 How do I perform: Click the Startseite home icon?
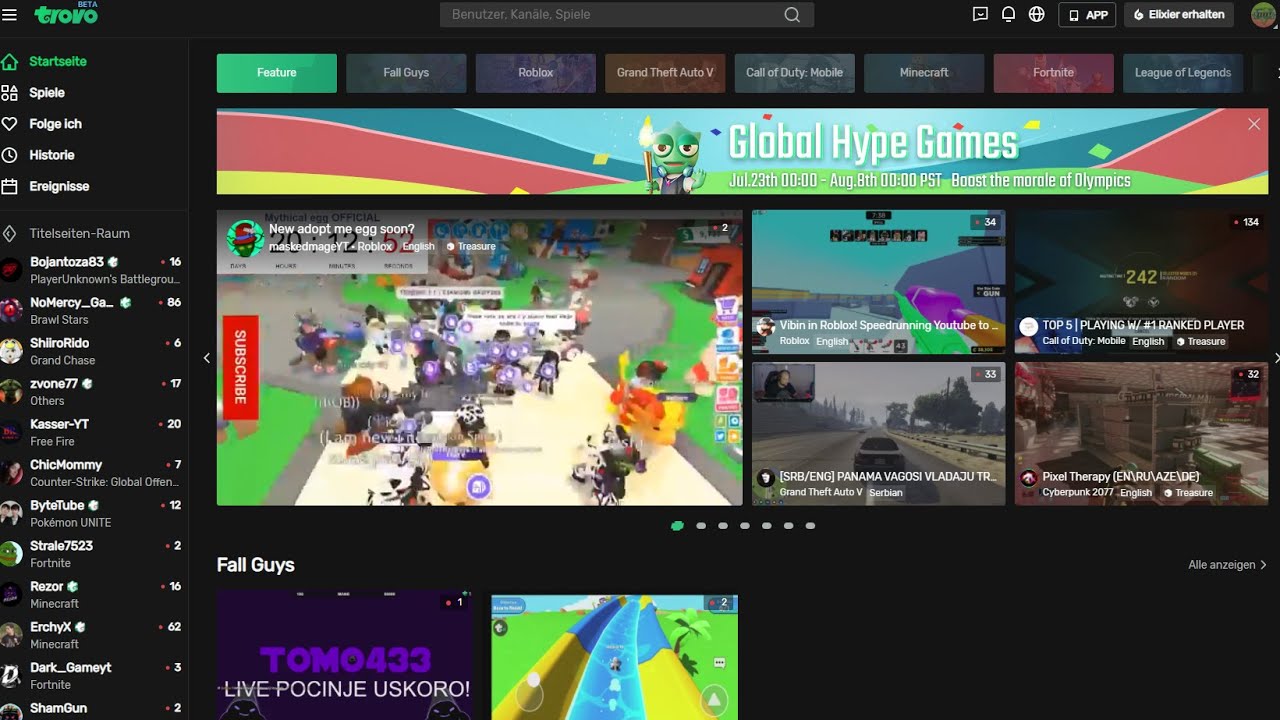10,61
